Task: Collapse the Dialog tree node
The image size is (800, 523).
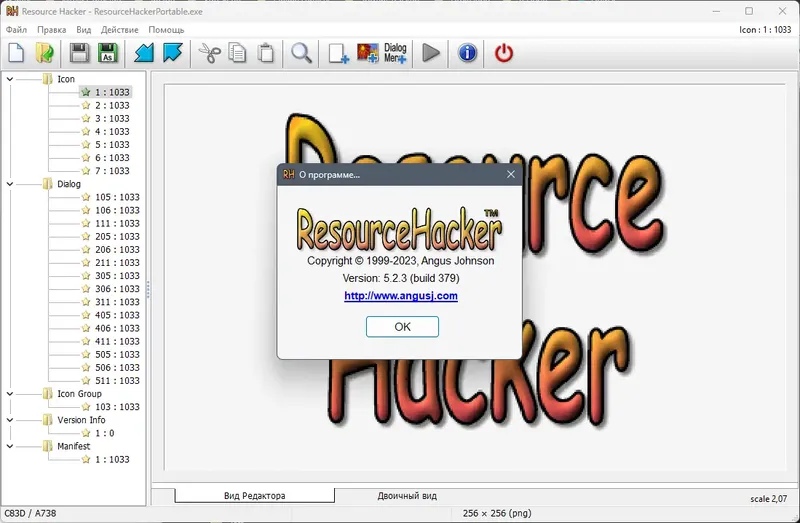Action: pos(10,184)
